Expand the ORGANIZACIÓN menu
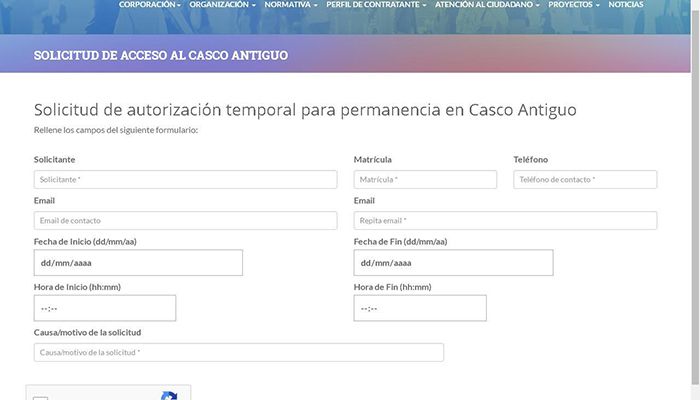700x400 pixels. click(222, 4)
